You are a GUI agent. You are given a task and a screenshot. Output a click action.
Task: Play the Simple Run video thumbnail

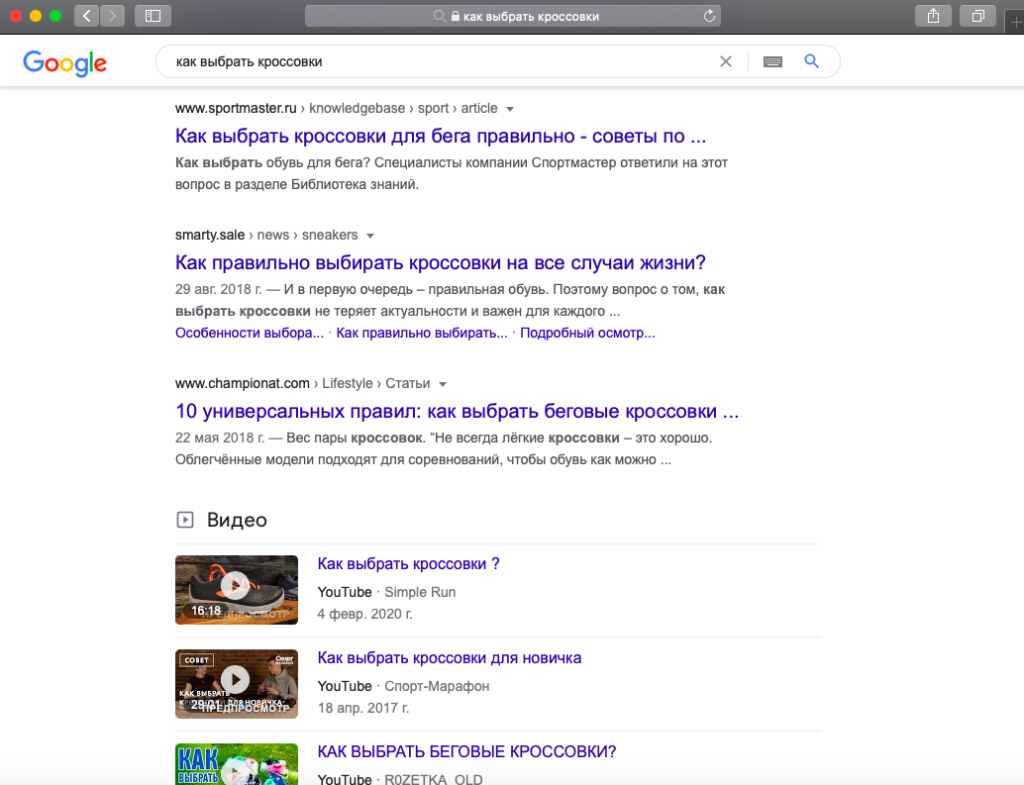pyautogui.click(x=236, y=590)
